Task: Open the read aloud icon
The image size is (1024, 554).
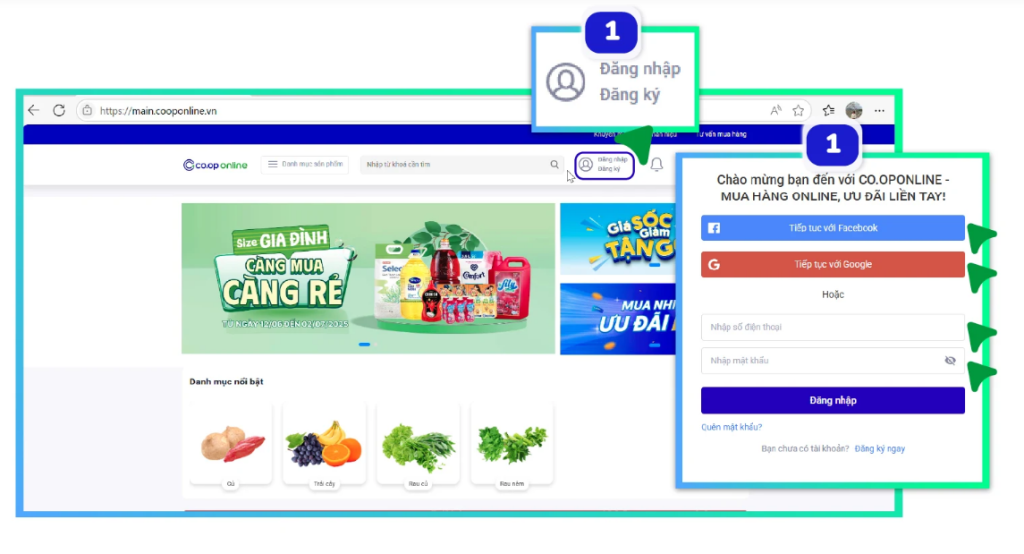Action: 775,110
